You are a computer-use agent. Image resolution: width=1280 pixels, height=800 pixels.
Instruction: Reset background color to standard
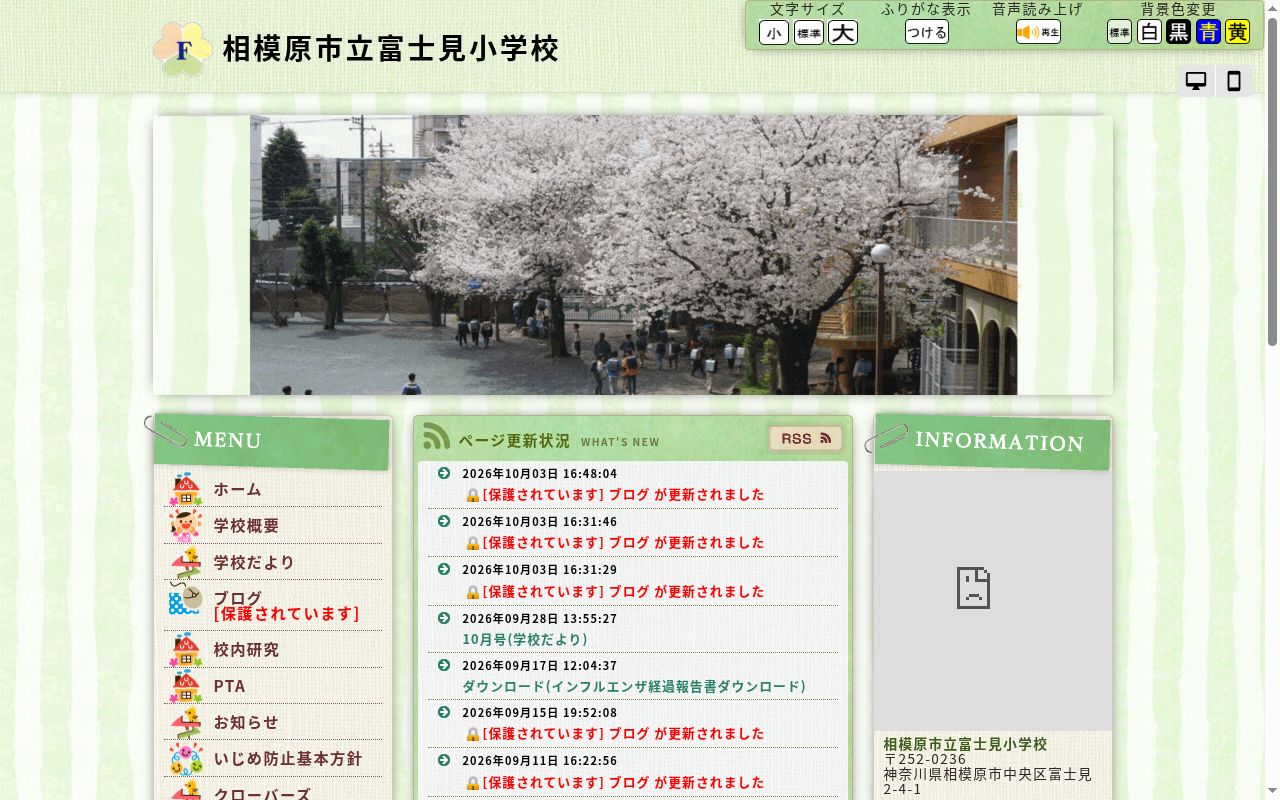tap(1119, 32)
